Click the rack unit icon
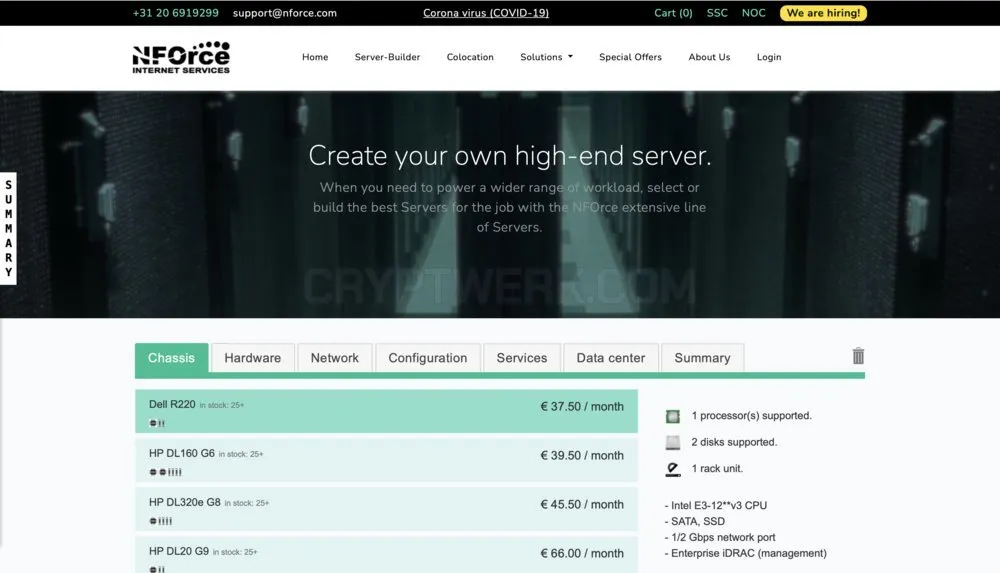Screen dimensions: 1000x573 point(672,469)
